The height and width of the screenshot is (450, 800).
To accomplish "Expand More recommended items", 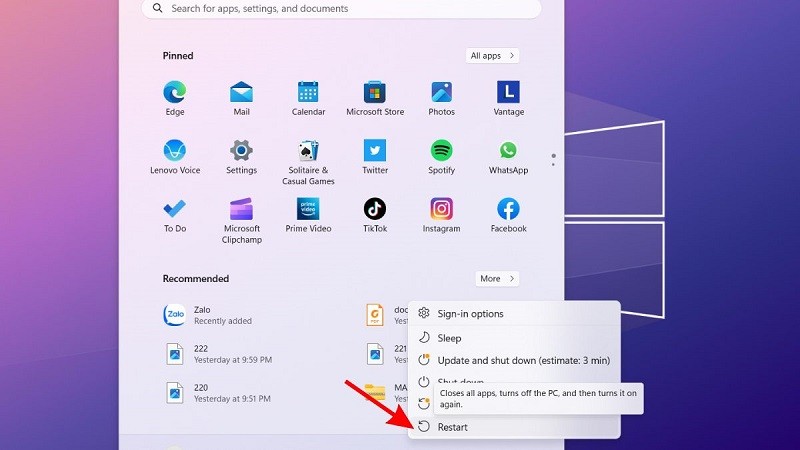I will coord(497,279).
